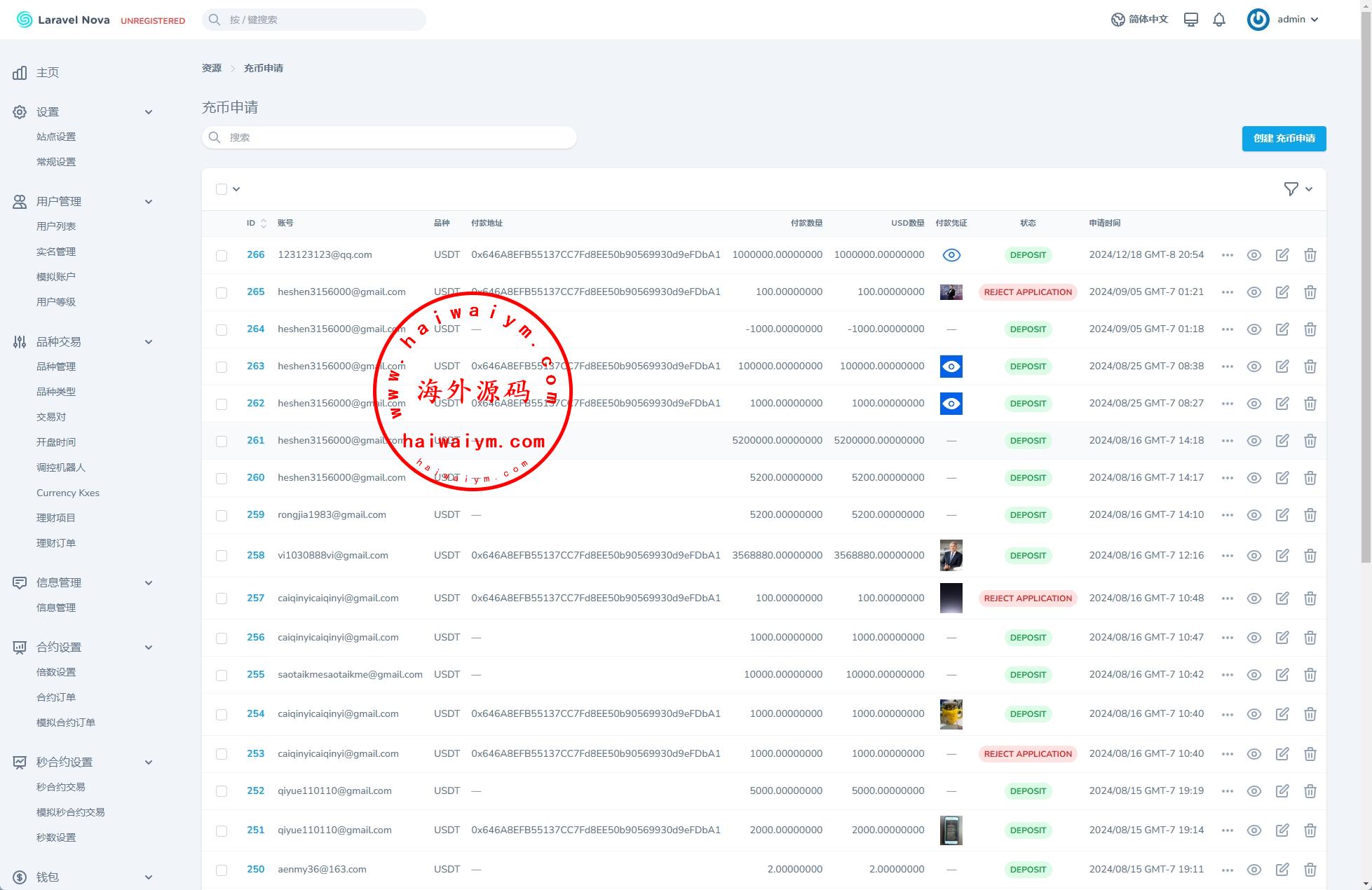1372x890 pixels.
Task: Tick the checkbox for row 259
Action: pyautogui.click(x=222, y=516)
